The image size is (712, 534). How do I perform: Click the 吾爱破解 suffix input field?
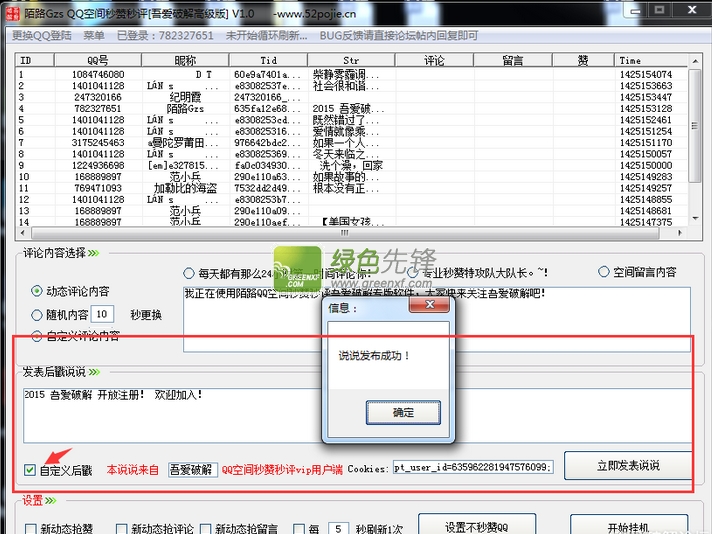(x=193, y=470)
